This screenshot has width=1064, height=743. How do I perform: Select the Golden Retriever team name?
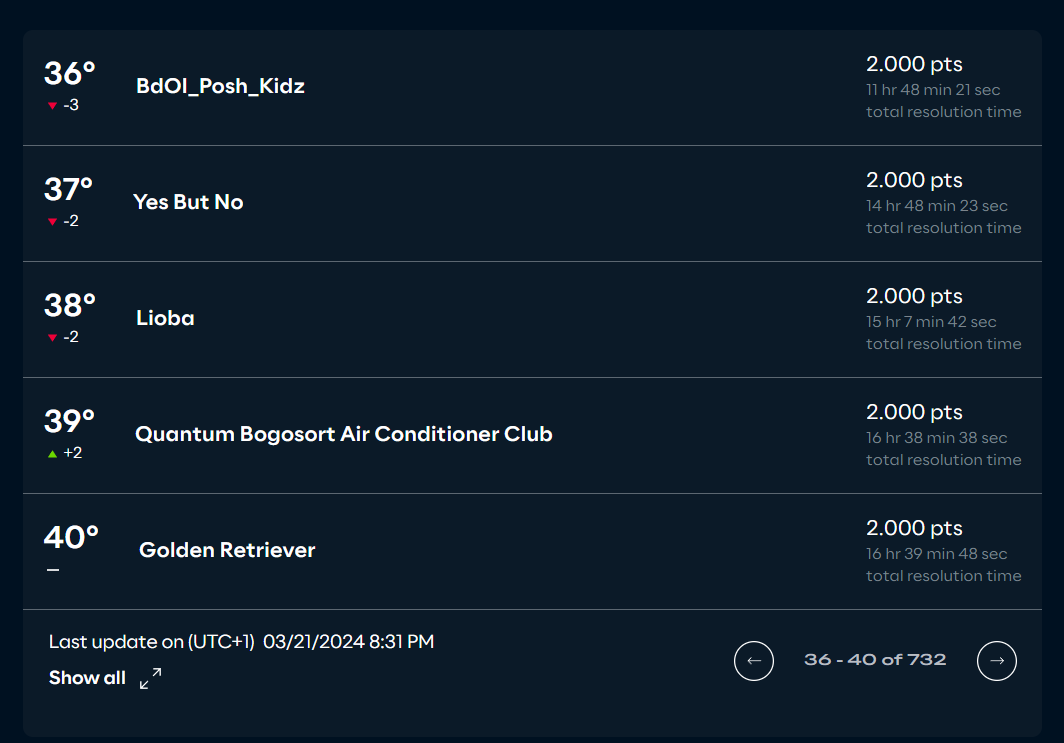[x=227, y=550]
